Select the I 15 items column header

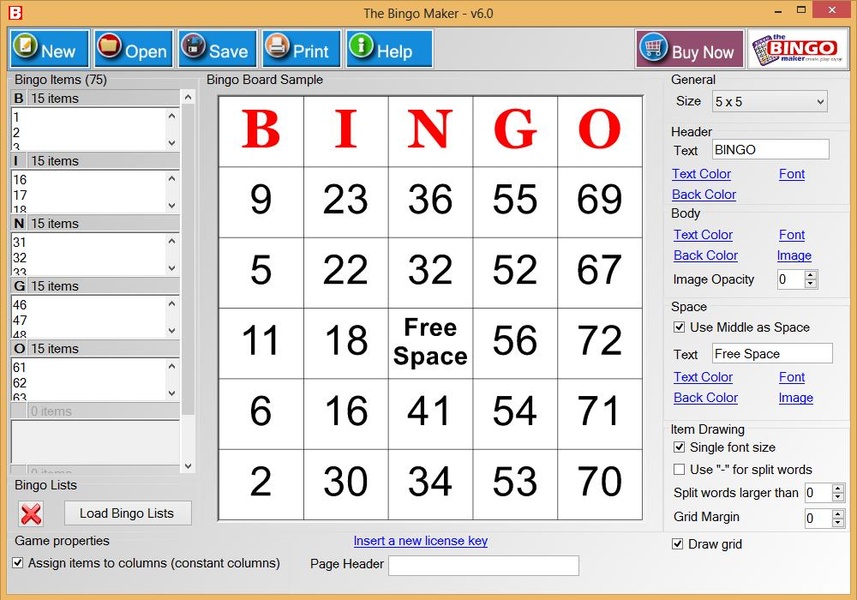[95, 161]
